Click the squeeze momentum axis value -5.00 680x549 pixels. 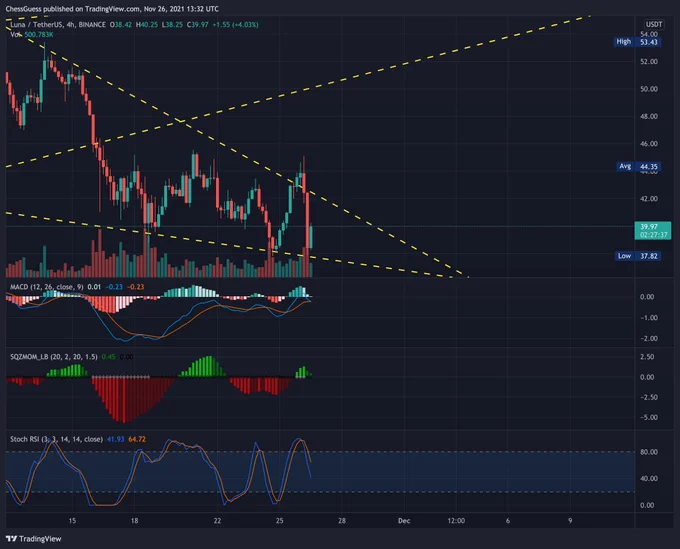[649, 417]
